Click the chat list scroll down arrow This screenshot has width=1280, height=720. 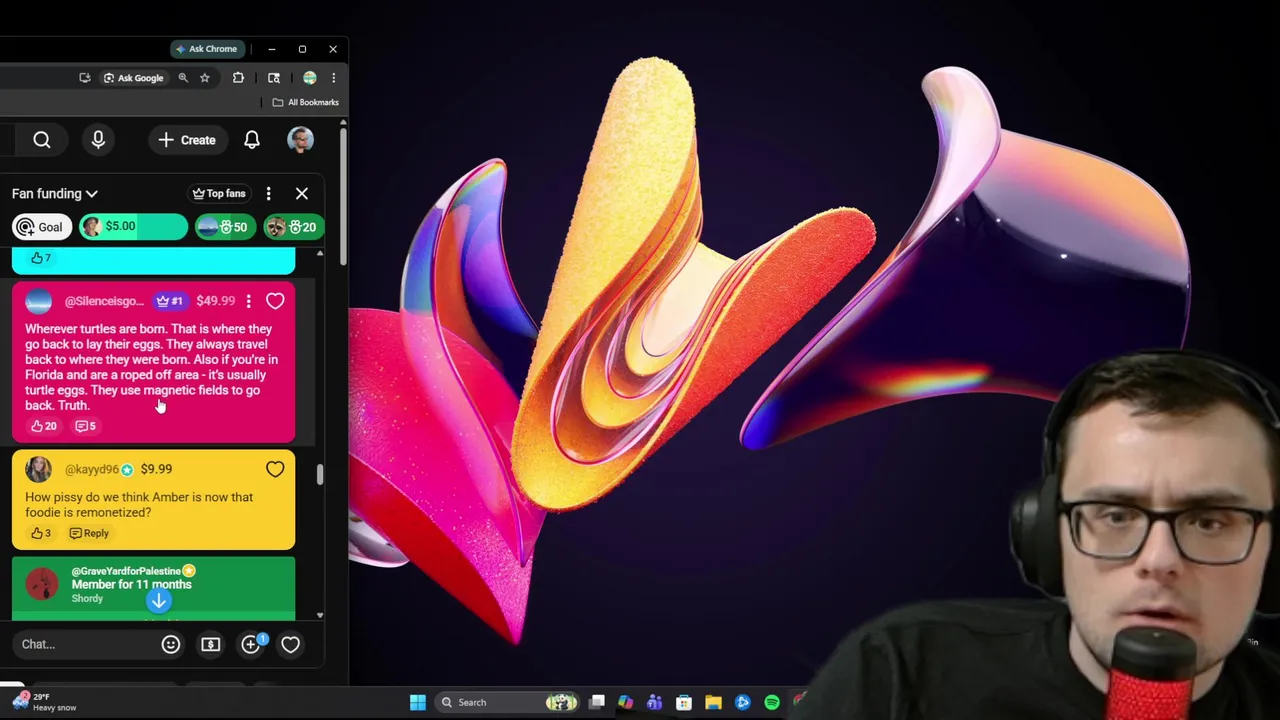coord(320,615)
